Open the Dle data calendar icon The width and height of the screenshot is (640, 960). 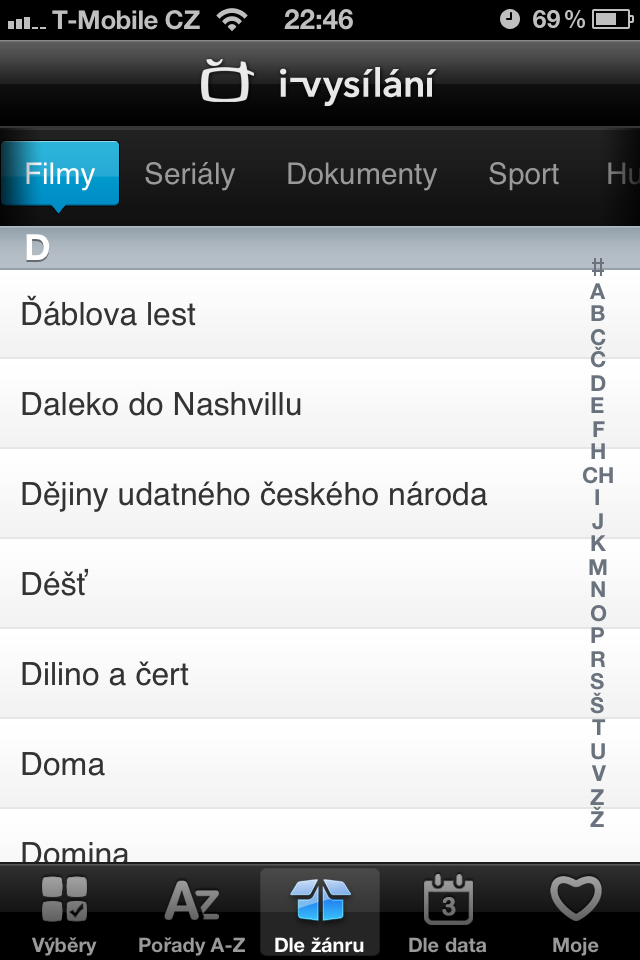[x=447, y=898]
